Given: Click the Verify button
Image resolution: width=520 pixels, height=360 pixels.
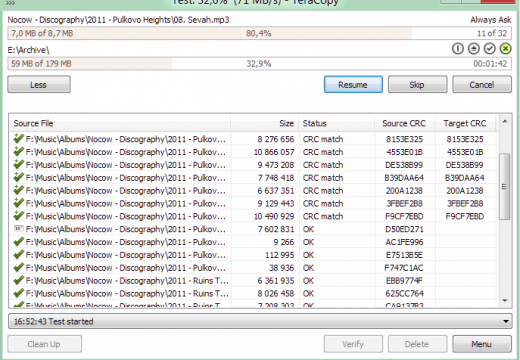Looking at the screenshot, I should pos(353,344).
